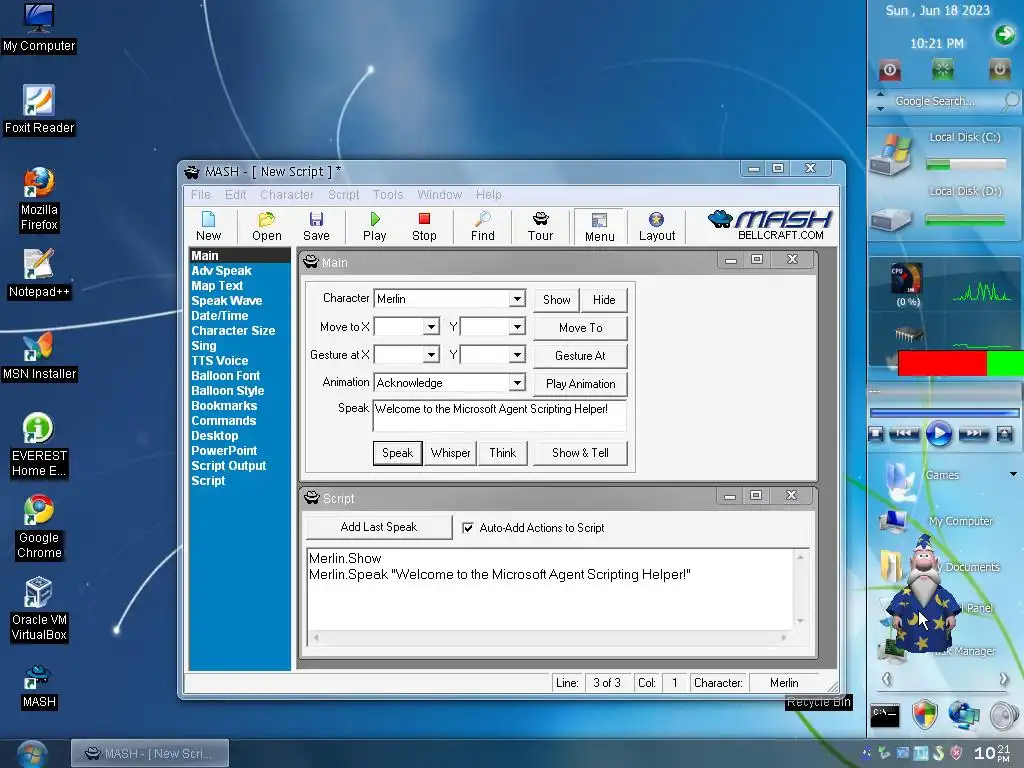Click the Speak button
The height and width of the screenshot is (768, 1024).
[398, 453]
